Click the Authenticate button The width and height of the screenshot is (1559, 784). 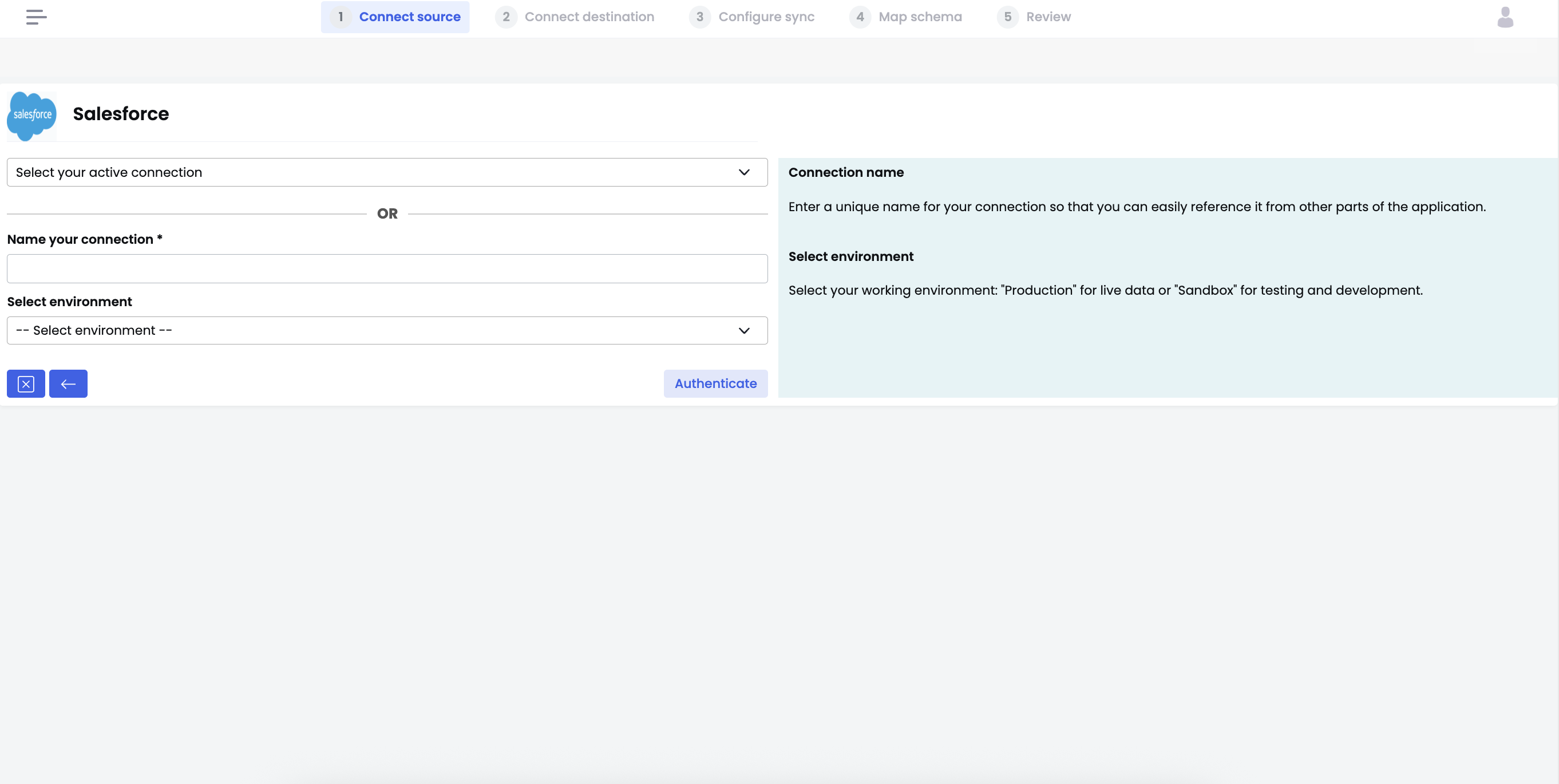715,383
